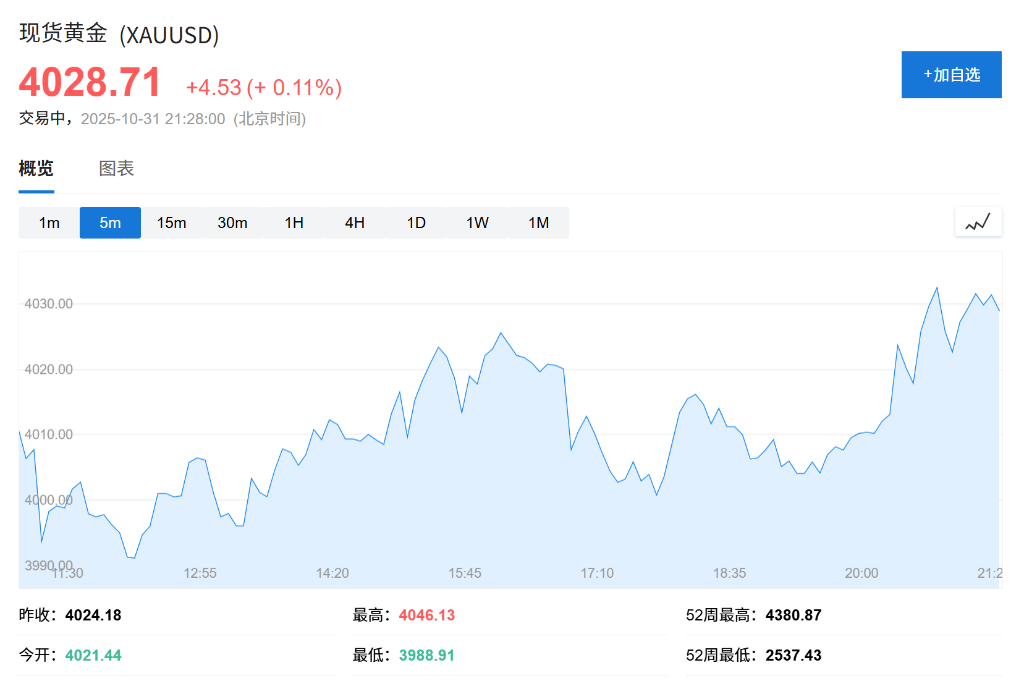Switch to the 1M monthly chart

tap(537, 222)
